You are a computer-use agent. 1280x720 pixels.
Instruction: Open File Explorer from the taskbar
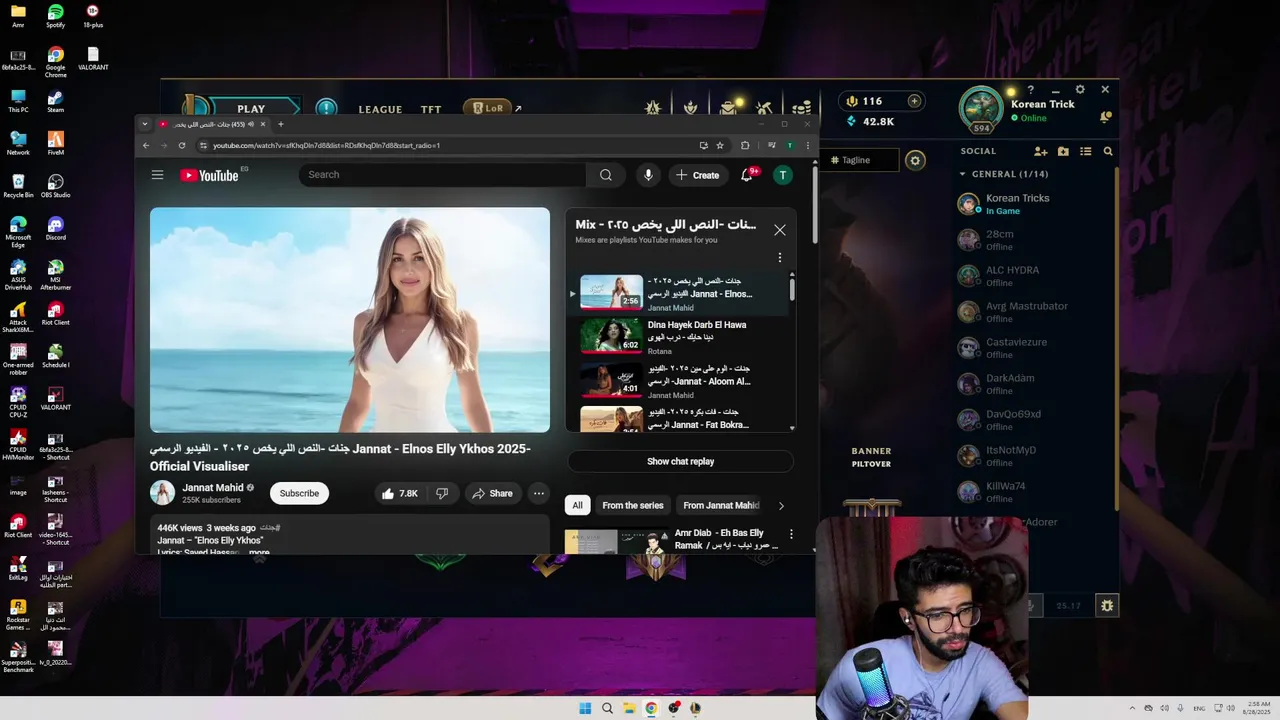tap(629, 708)
